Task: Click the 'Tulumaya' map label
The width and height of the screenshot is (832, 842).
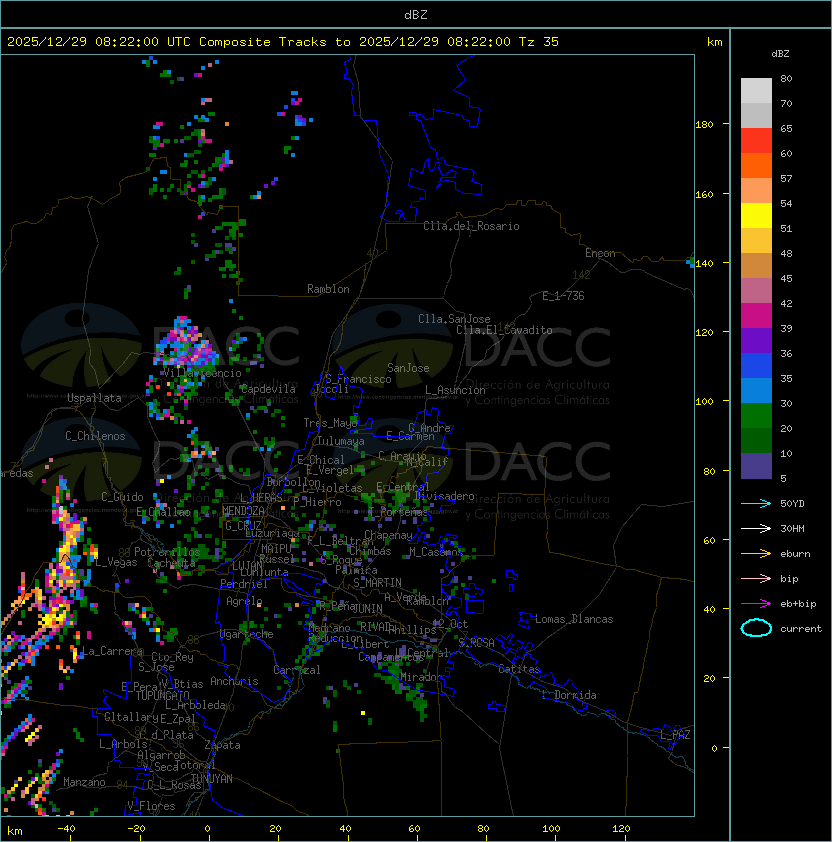Action: (341, 441)
